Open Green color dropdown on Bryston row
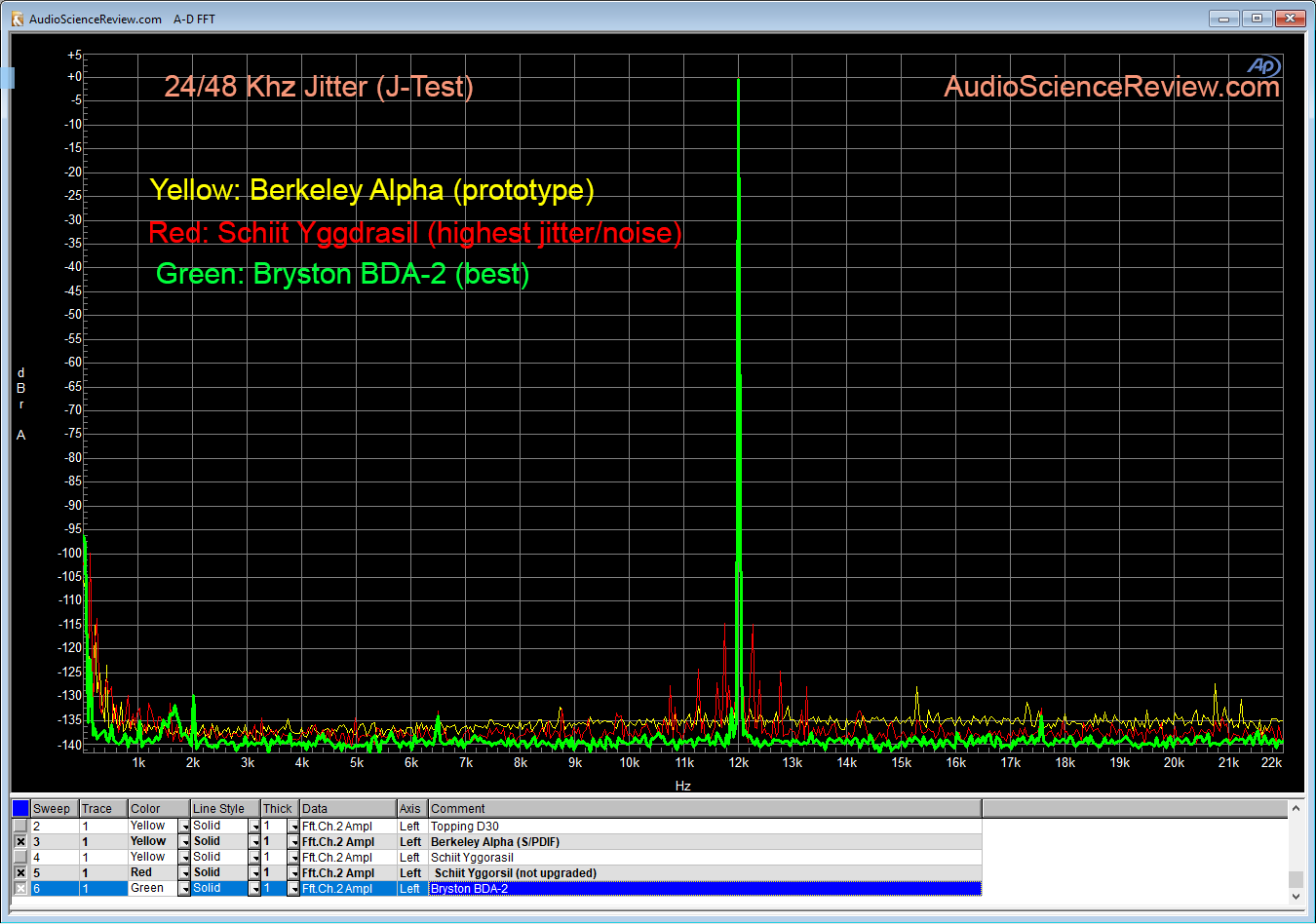Viewport: 1316px width, 924px height. coord(184,889)
